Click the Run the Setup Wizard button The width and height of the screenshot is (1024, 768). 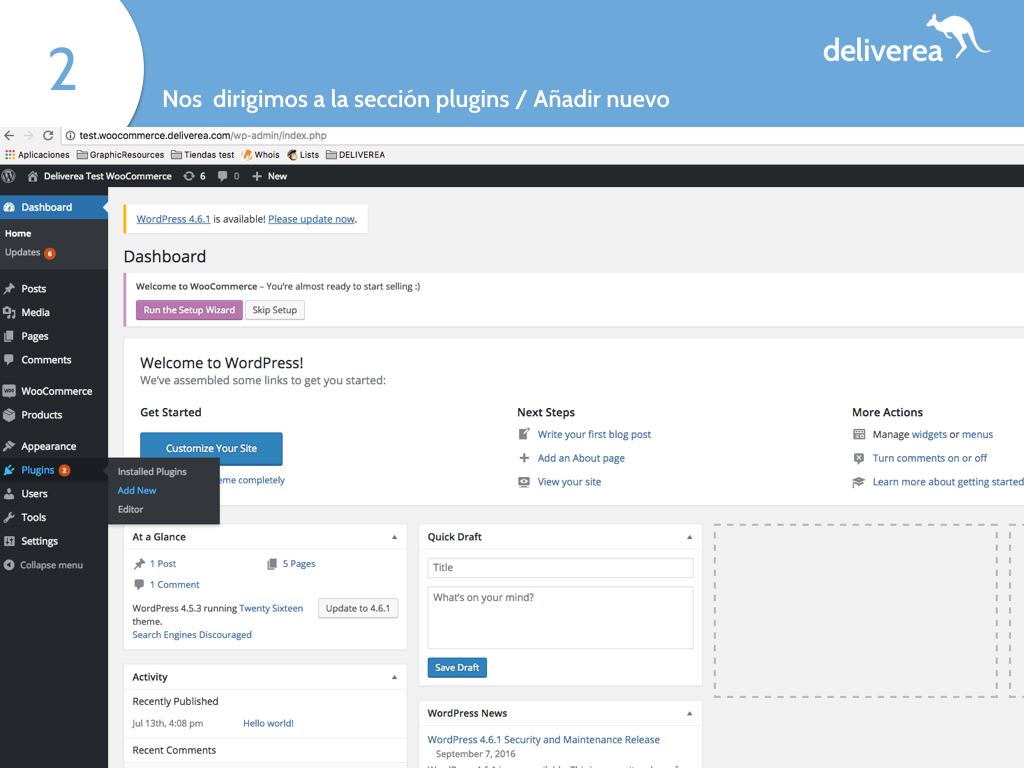189,310
